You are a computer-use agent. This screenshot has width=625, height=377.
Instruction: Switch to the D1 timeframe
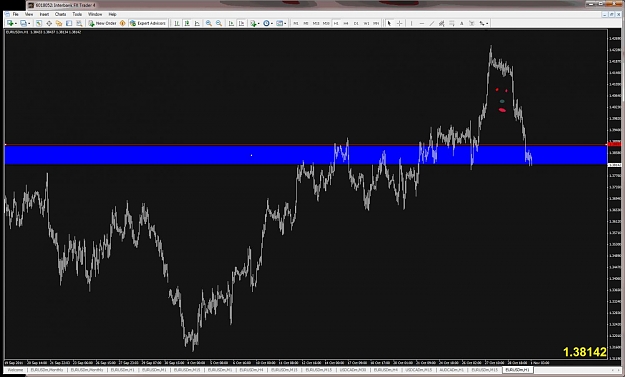pos(356,24)
